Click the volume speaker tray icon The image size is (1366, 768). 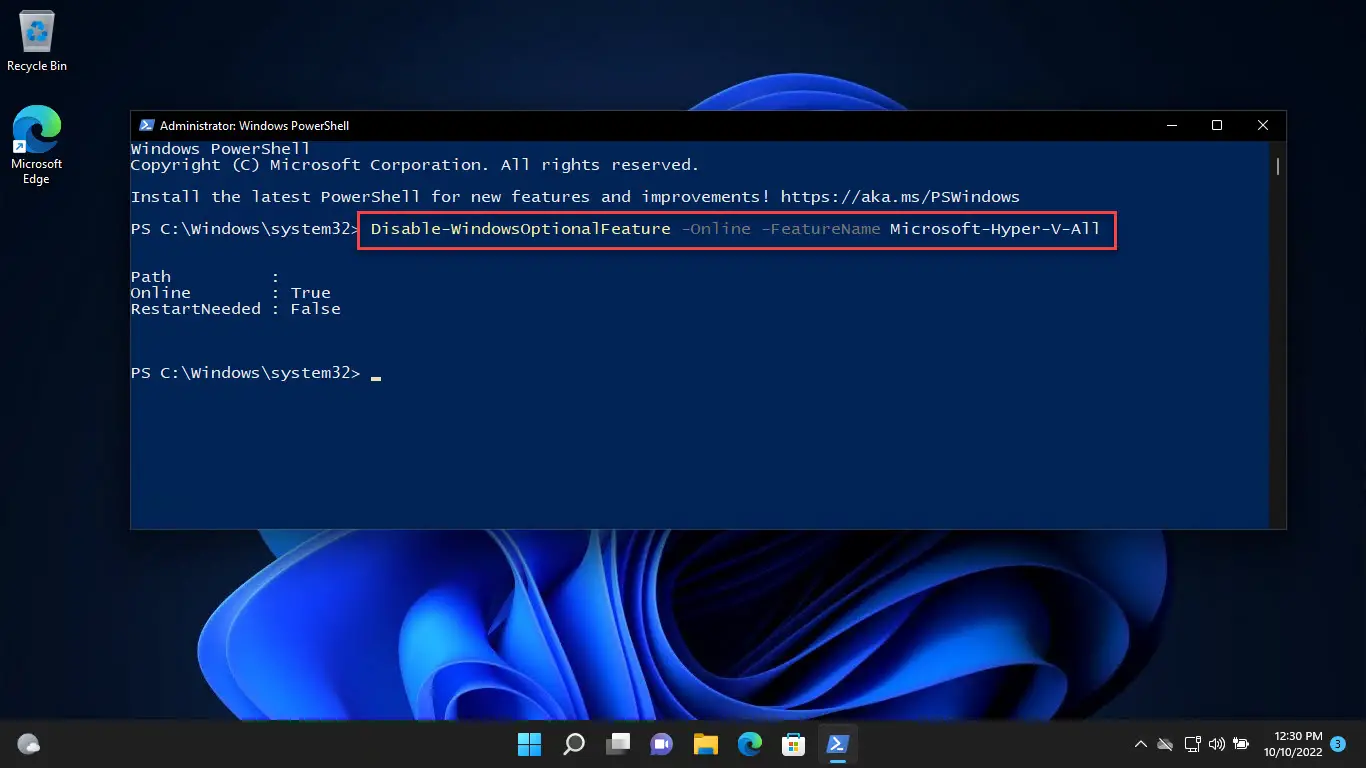[x=1217, y=744]
